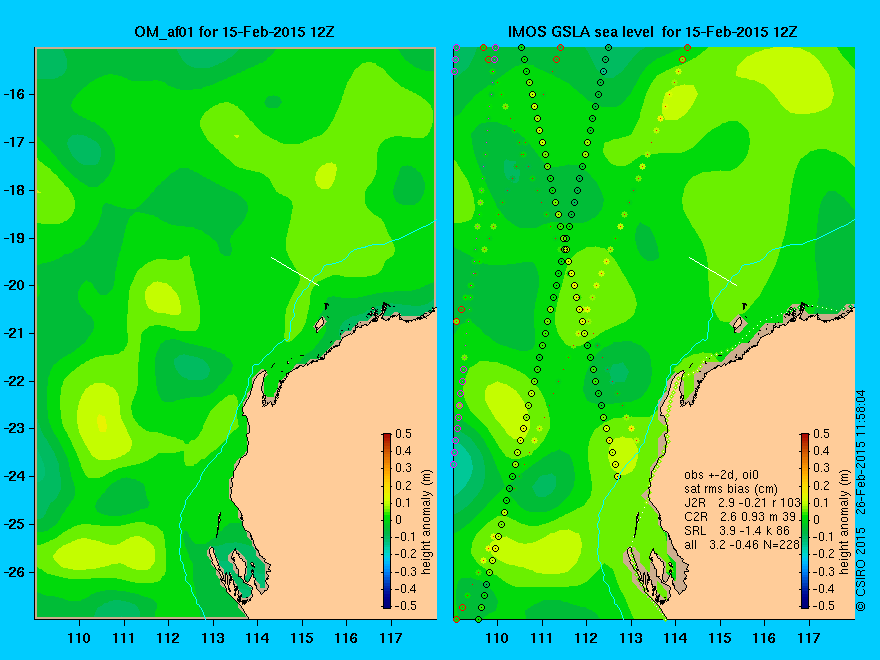Select latitude label -23 on the left axis
This screenshot has height=660, width=880.
click(x=14, y=429)
